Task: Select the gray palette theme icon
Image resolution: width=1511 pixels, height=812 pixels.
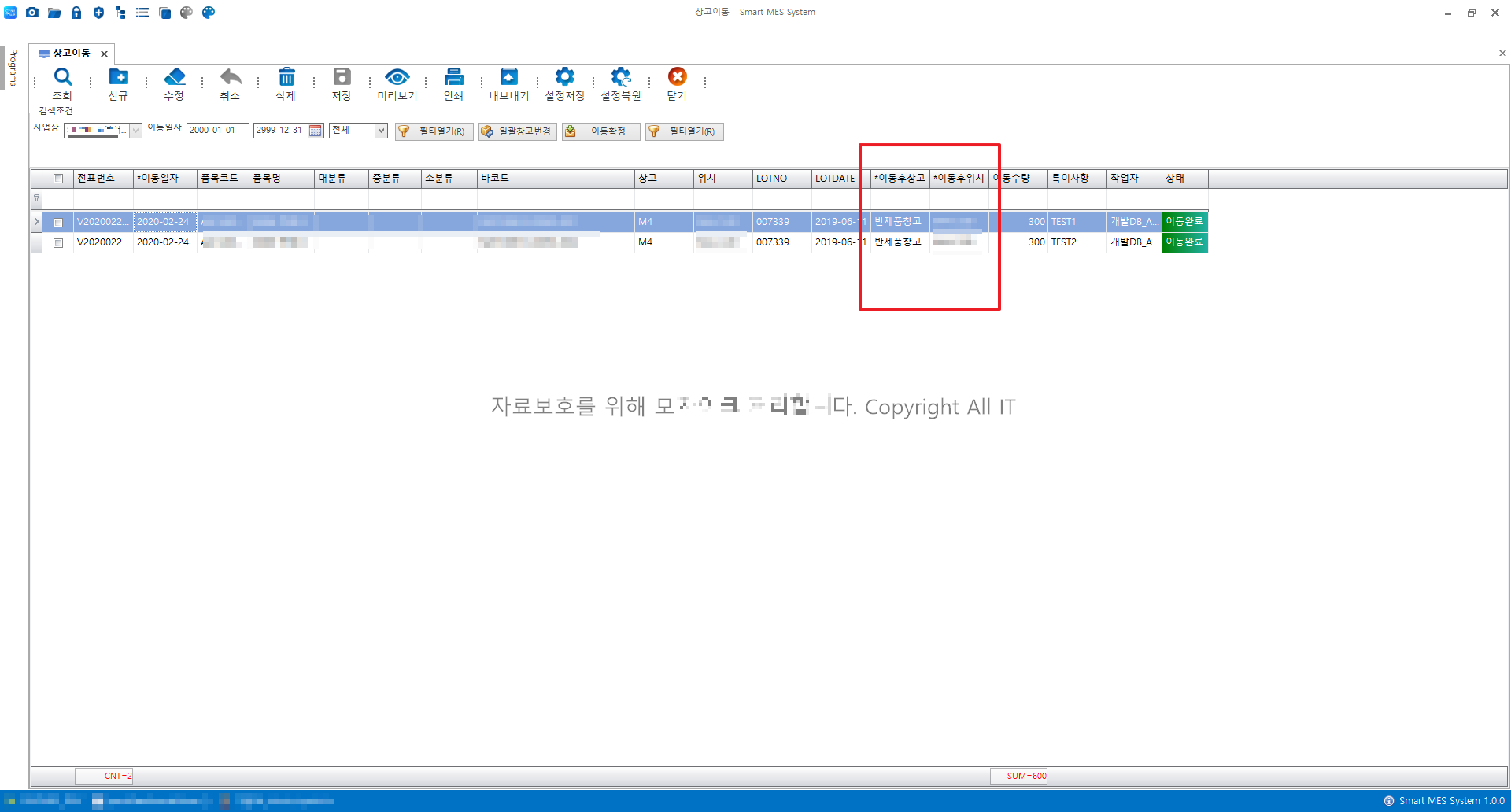Action: 187,13
